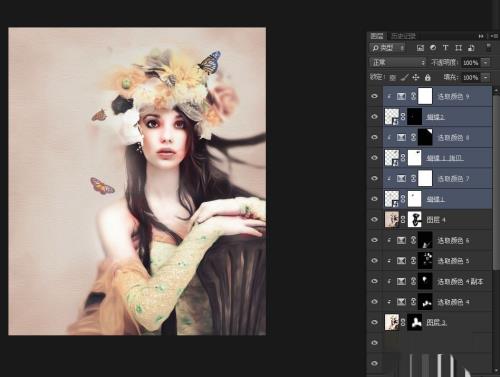Click the opacity 100% value field

coord(471,63)
